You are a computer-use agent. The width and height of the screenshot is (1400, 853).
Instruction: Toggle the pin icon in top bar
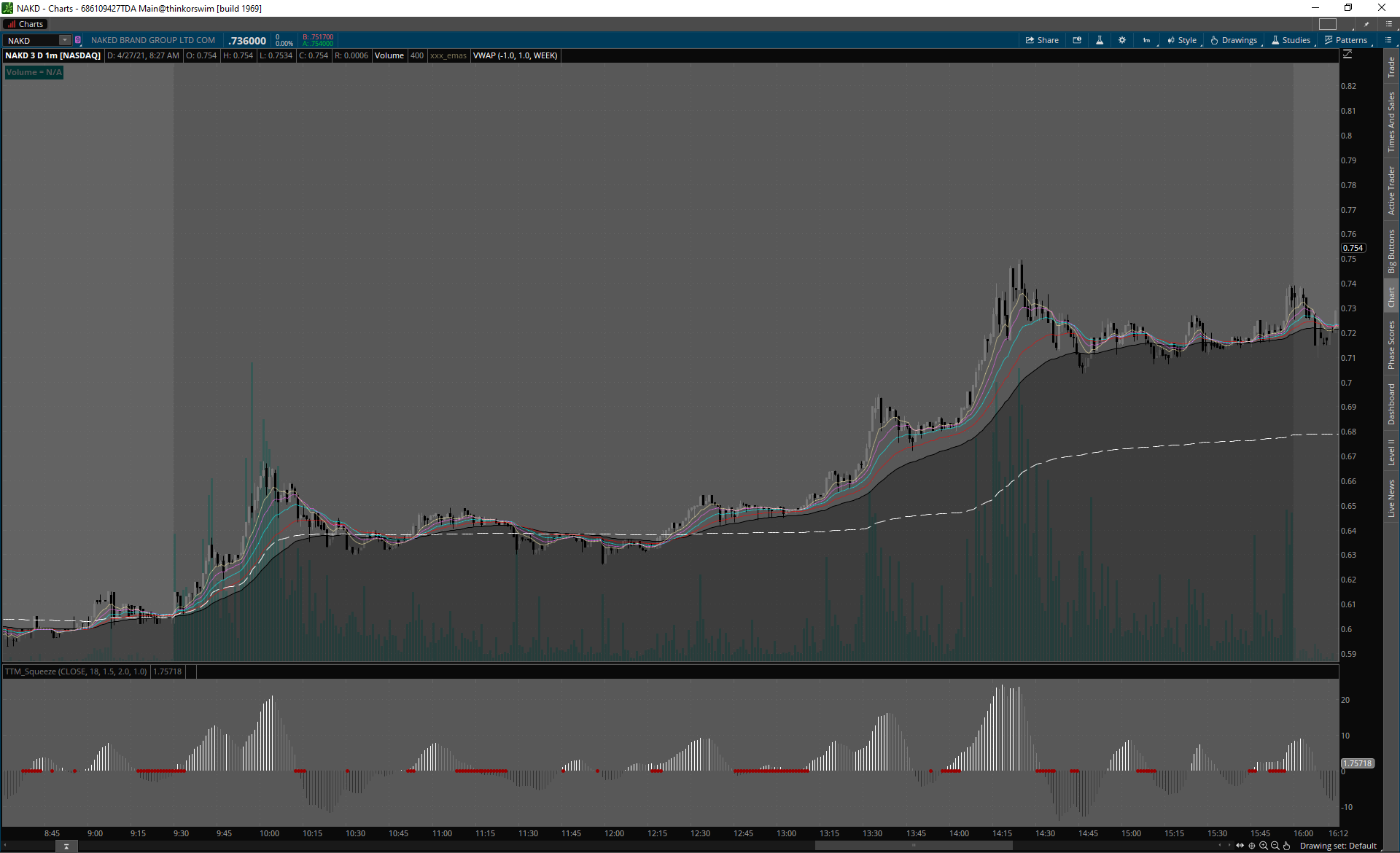pos(1366,24)
